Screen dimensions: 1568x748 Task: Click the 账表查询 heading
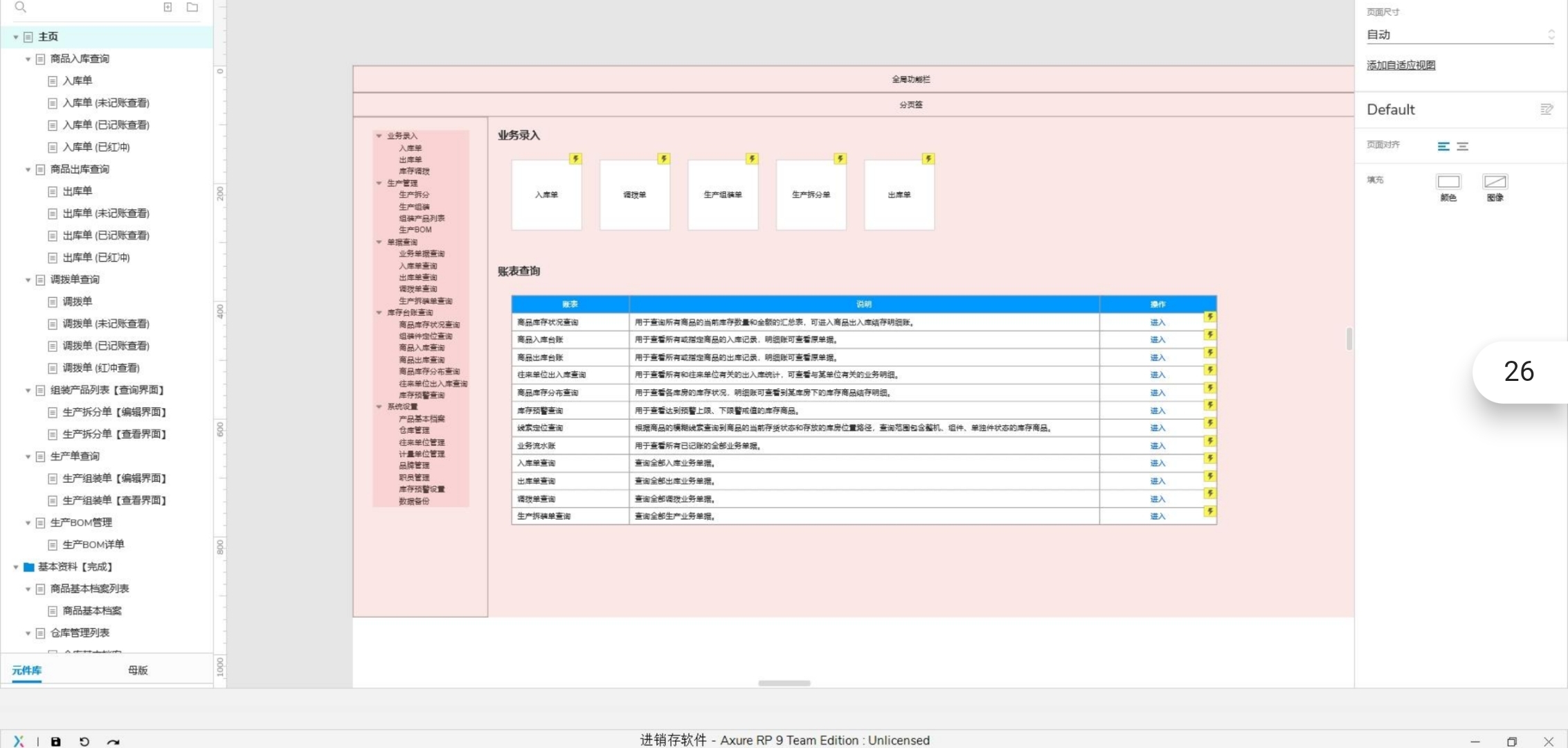pos(519,271)
